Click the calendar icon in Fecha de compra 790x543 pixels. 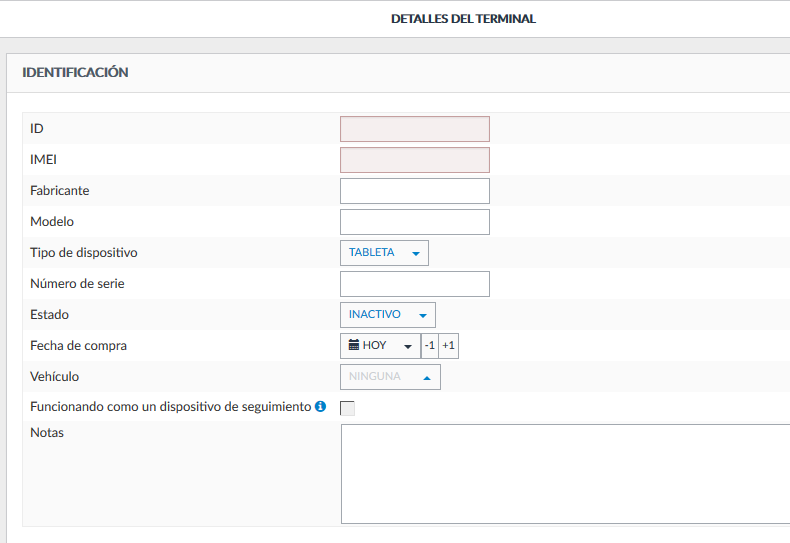[x=353, y=345]
